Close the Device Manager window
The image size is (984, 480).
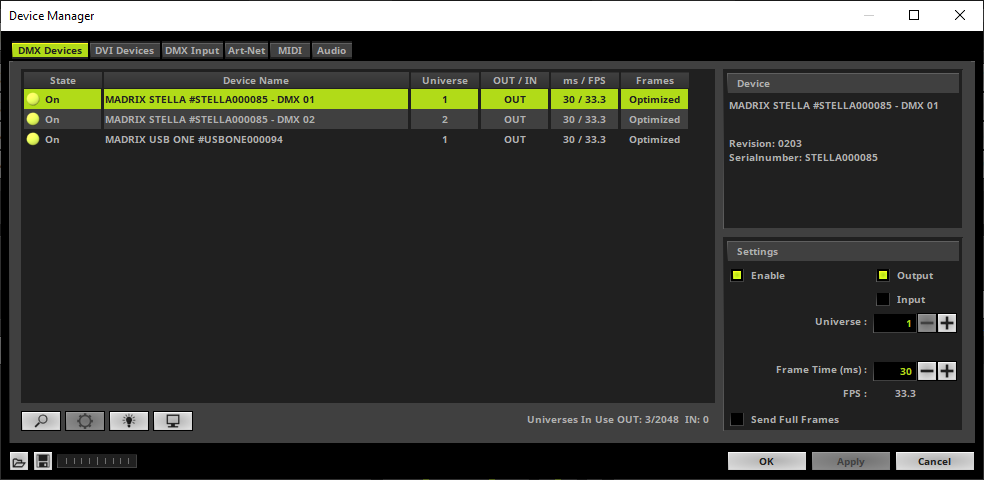point(960,15)
